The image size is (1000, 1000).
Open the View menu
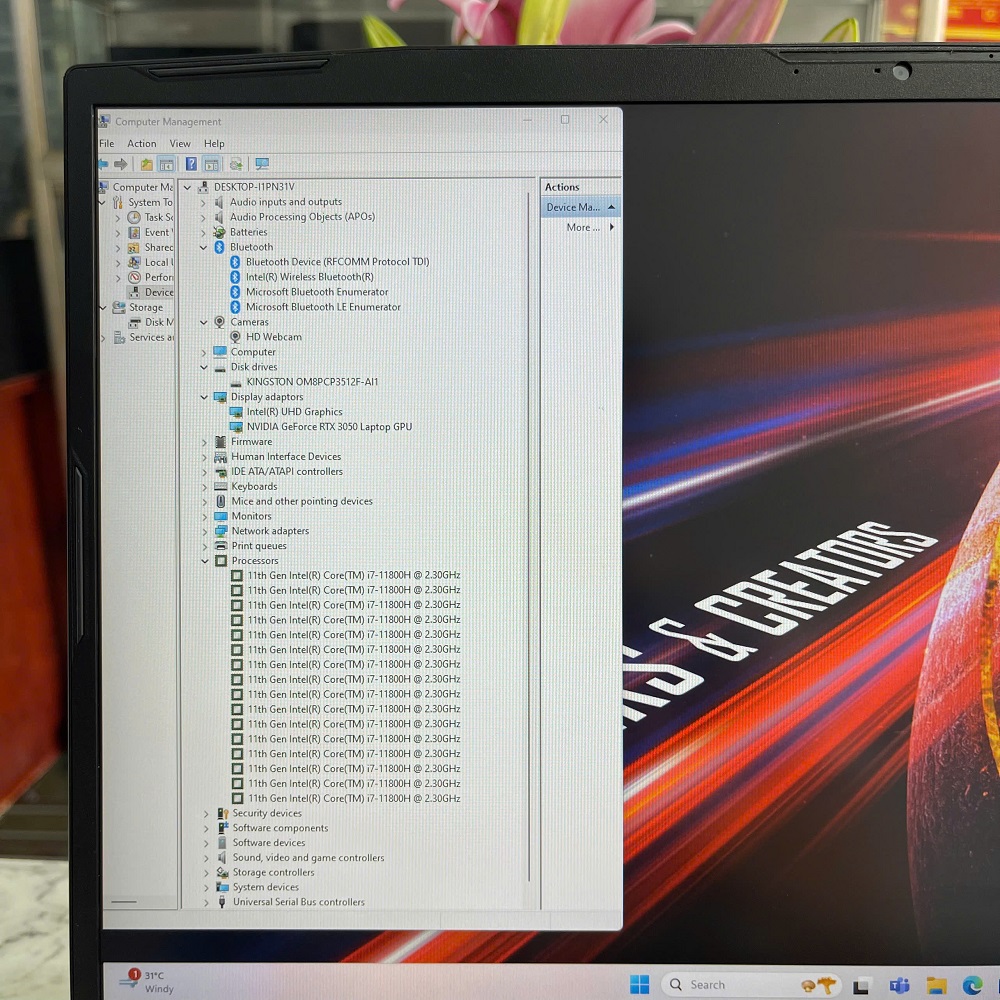180,143
